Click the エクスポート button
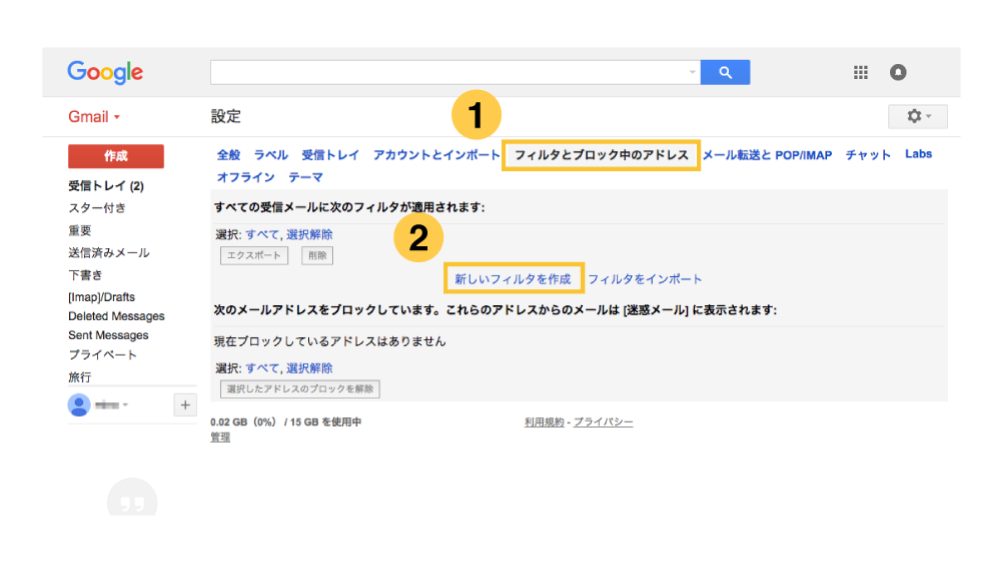The height and width of the screenshot is (562, 1004). point(254,255)
